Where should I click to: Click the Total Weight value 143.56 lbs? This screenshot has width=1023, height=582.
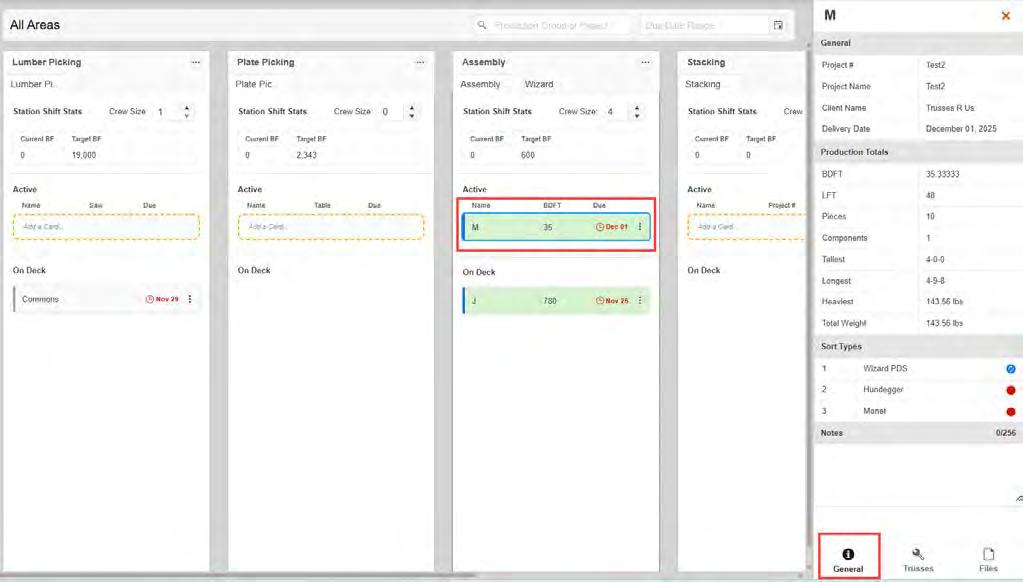943,323
